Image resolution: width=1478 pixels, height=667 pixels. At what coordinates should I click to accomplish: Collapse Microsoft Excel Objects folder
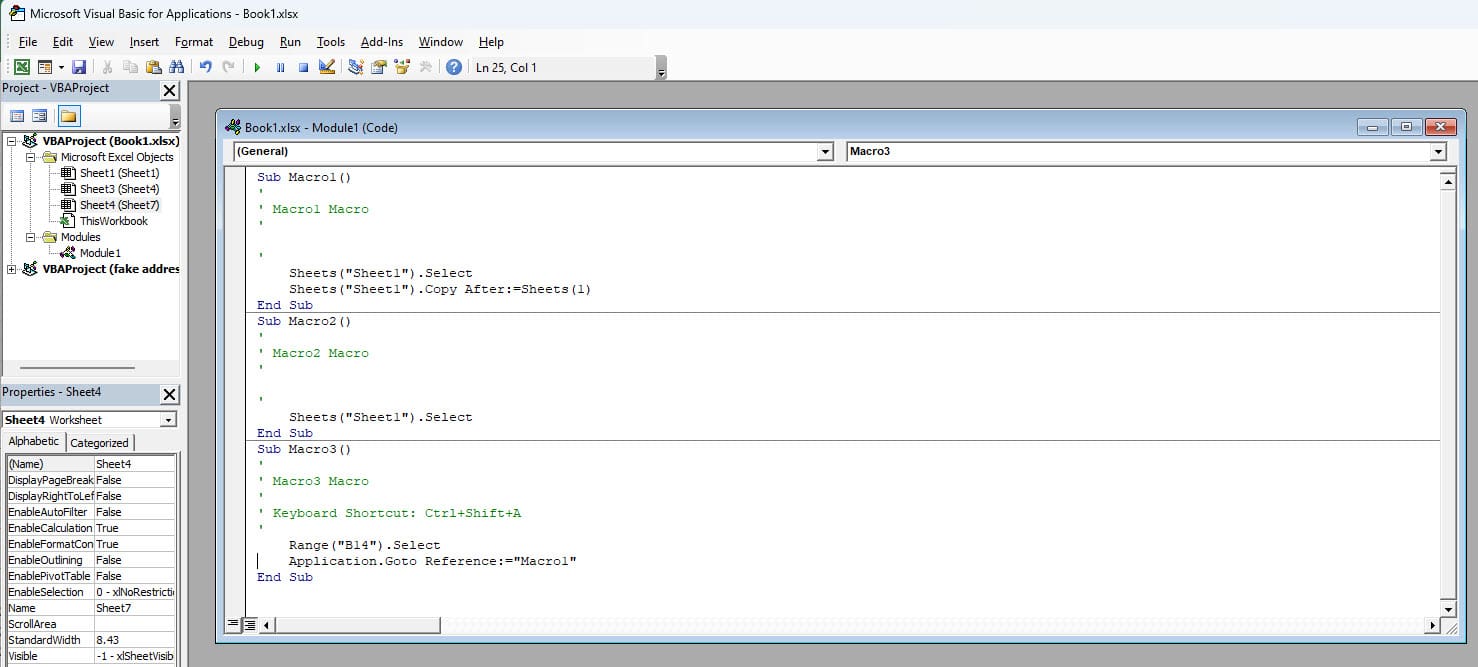pos(30,157)
